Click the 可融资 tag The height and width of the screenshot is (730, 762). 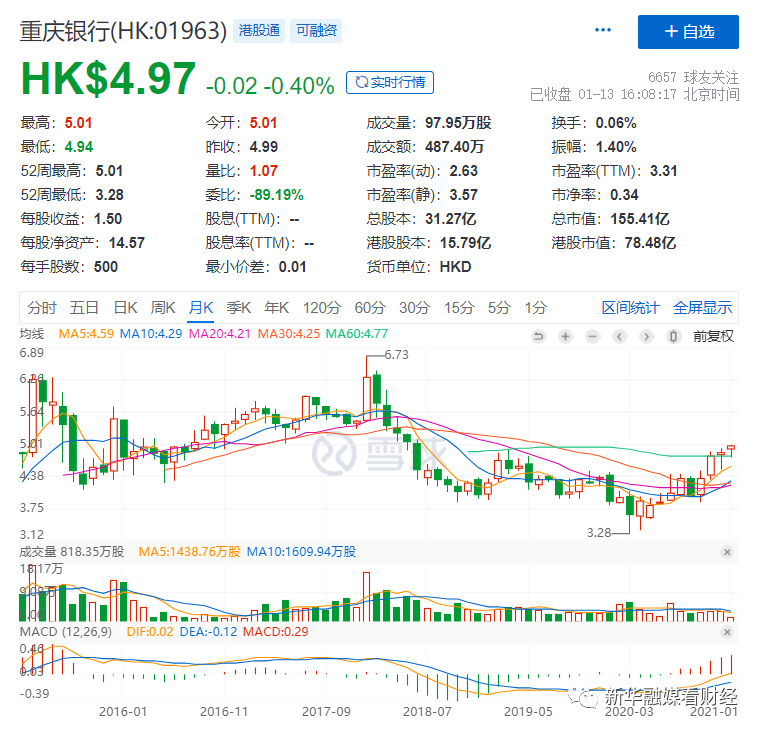coord(316,31)
